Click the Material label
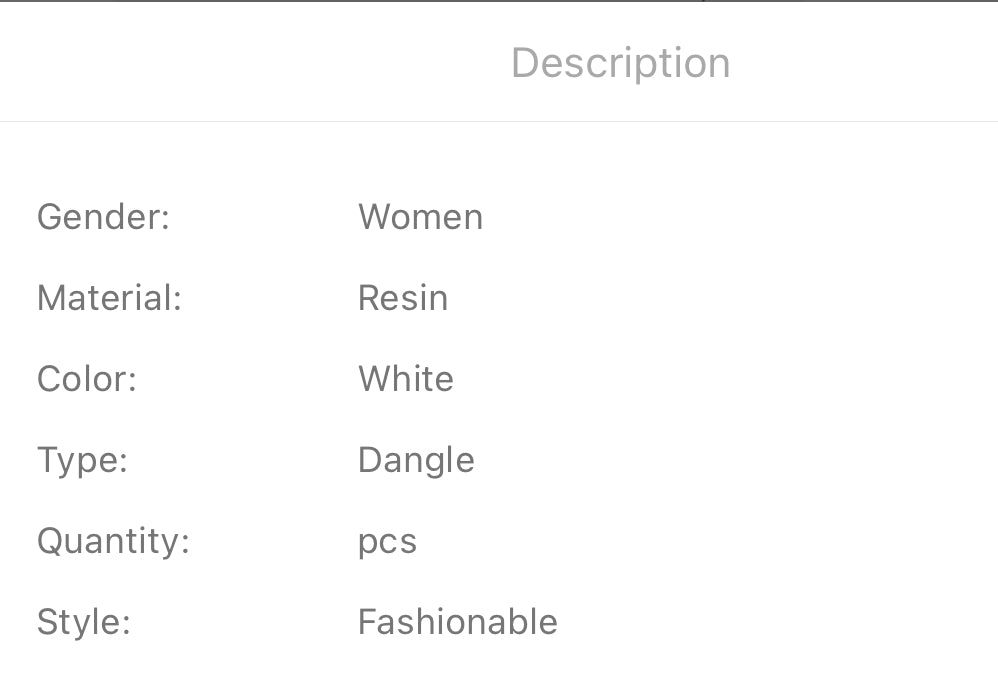Screen dimensions: 998x676 (x=109, y=298)
